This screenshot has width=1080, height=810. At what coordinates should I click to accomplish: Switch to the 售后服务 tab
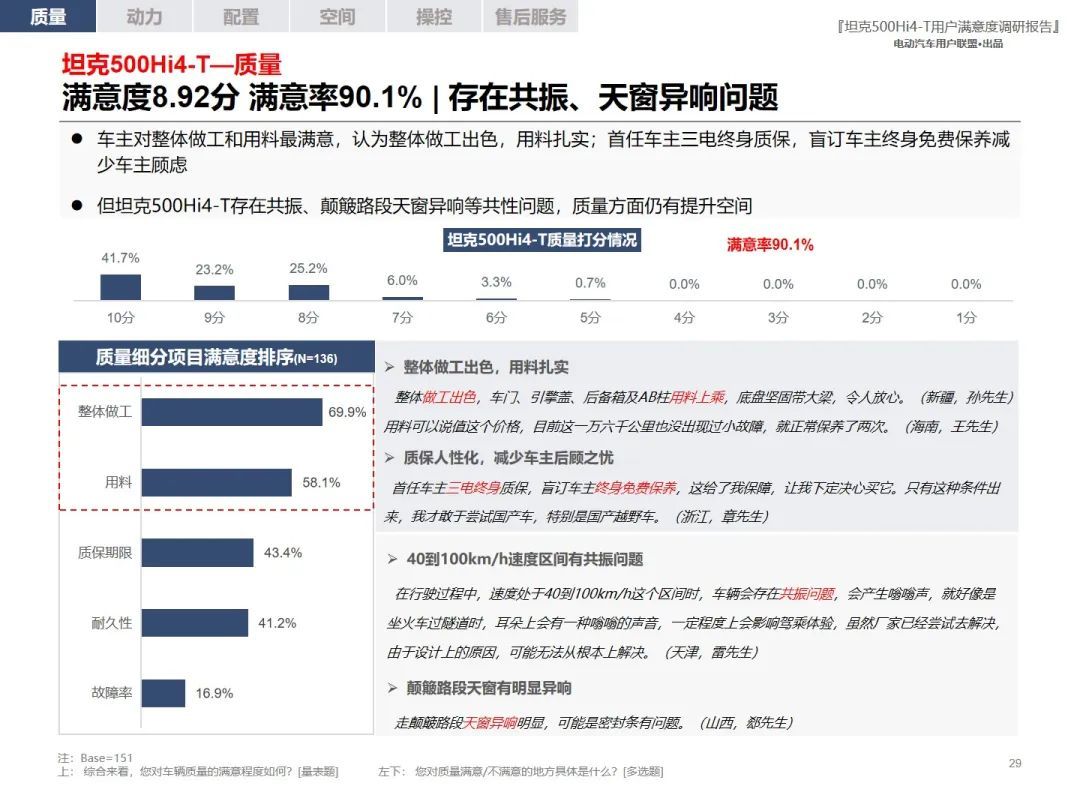tap(530, 16)
